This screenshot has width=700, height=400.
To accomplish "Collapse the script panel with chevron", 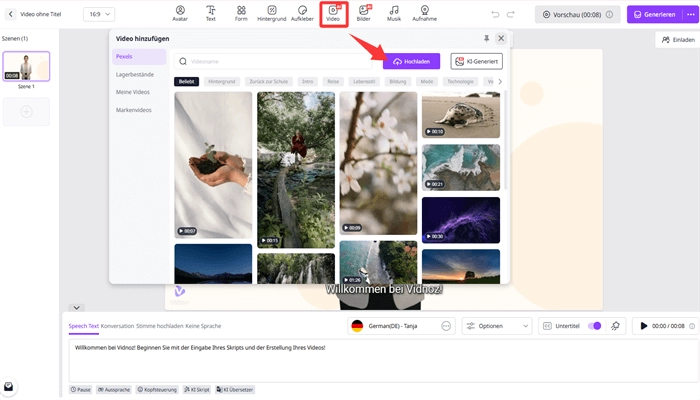I will click(x=76, y=308).
